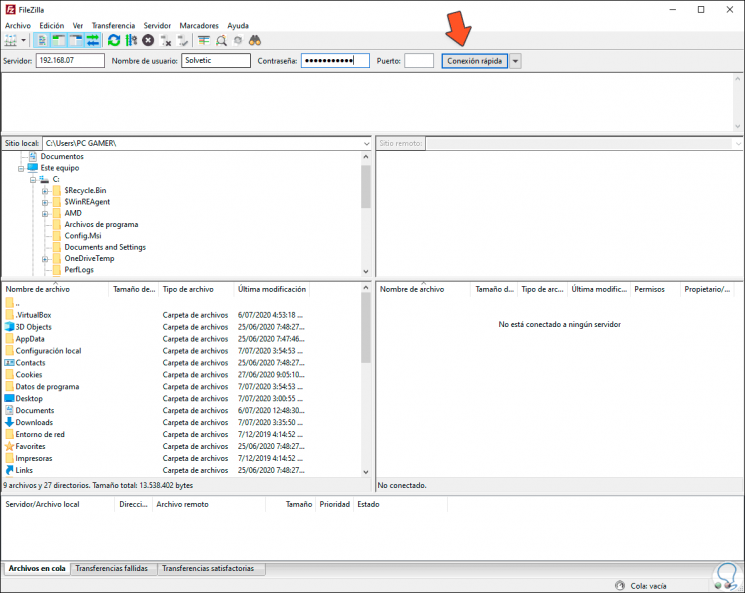This screenshot has height=593, width=745.
Task: Select the .VirtualBox folder icon
Action: [10, 315]
